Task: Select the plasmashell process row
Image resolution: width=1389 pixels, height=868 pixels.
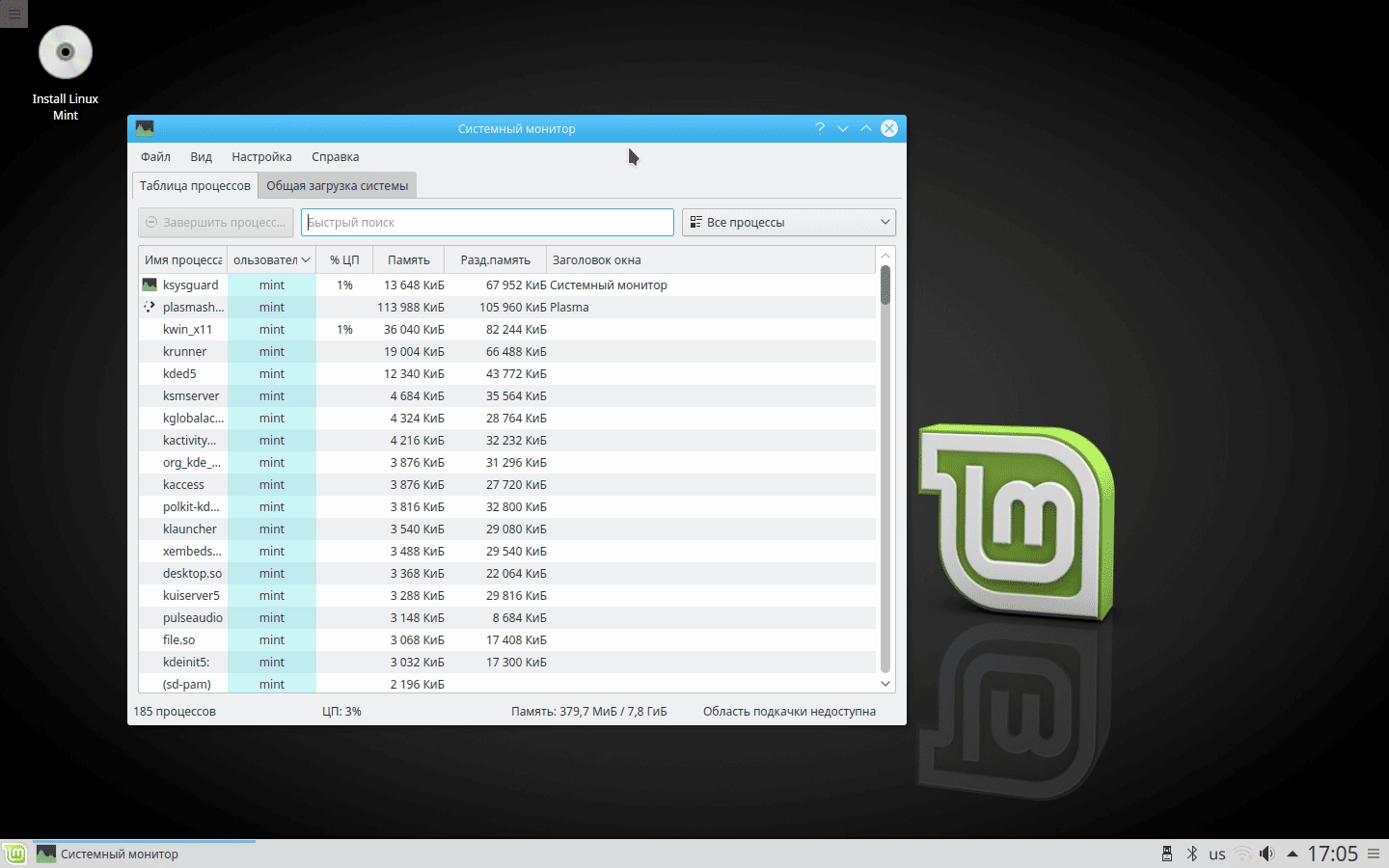Action: pyautogui.click(x=507, y=307)
